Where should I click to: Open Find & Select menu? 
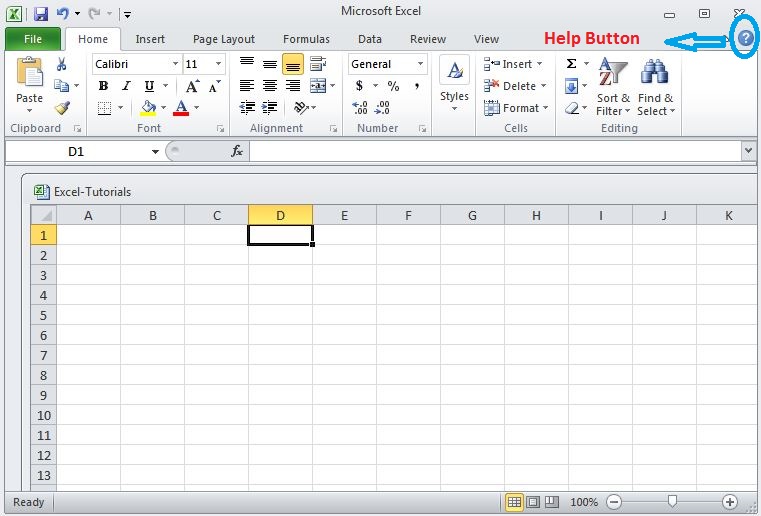click(656, 87)
